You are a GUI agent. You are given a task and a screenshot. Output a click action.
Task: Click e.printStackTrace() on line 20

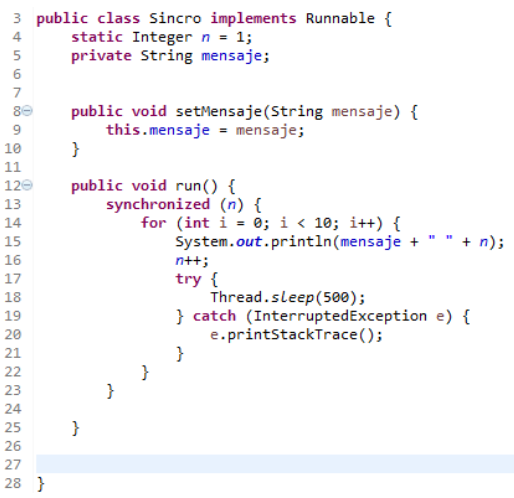(x=296, y=335)
